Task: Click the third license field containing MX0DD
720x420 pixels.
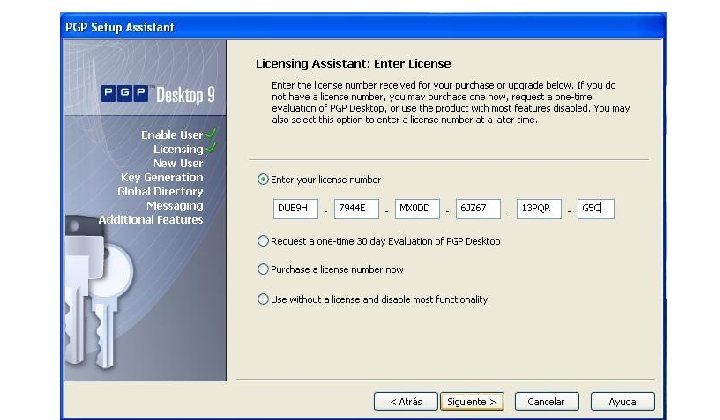Action: coord(417,209)
